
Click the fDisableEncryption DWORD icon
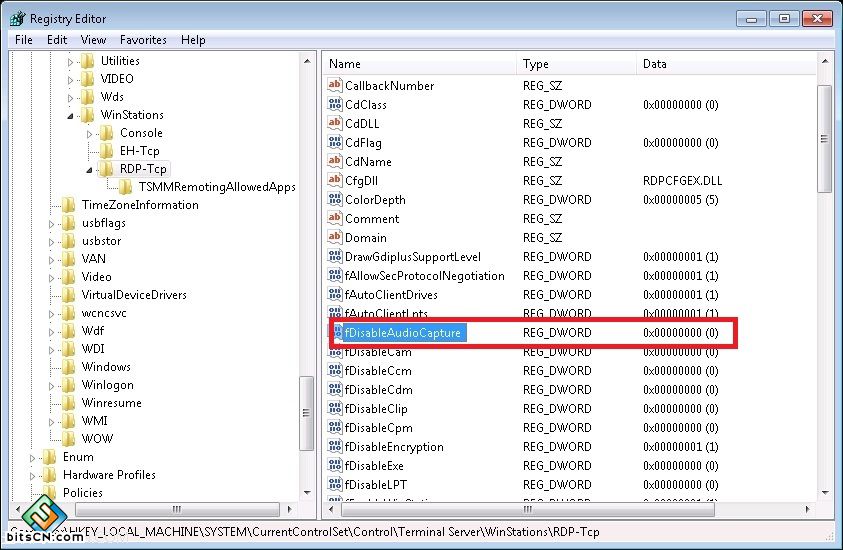click(334, 446)
